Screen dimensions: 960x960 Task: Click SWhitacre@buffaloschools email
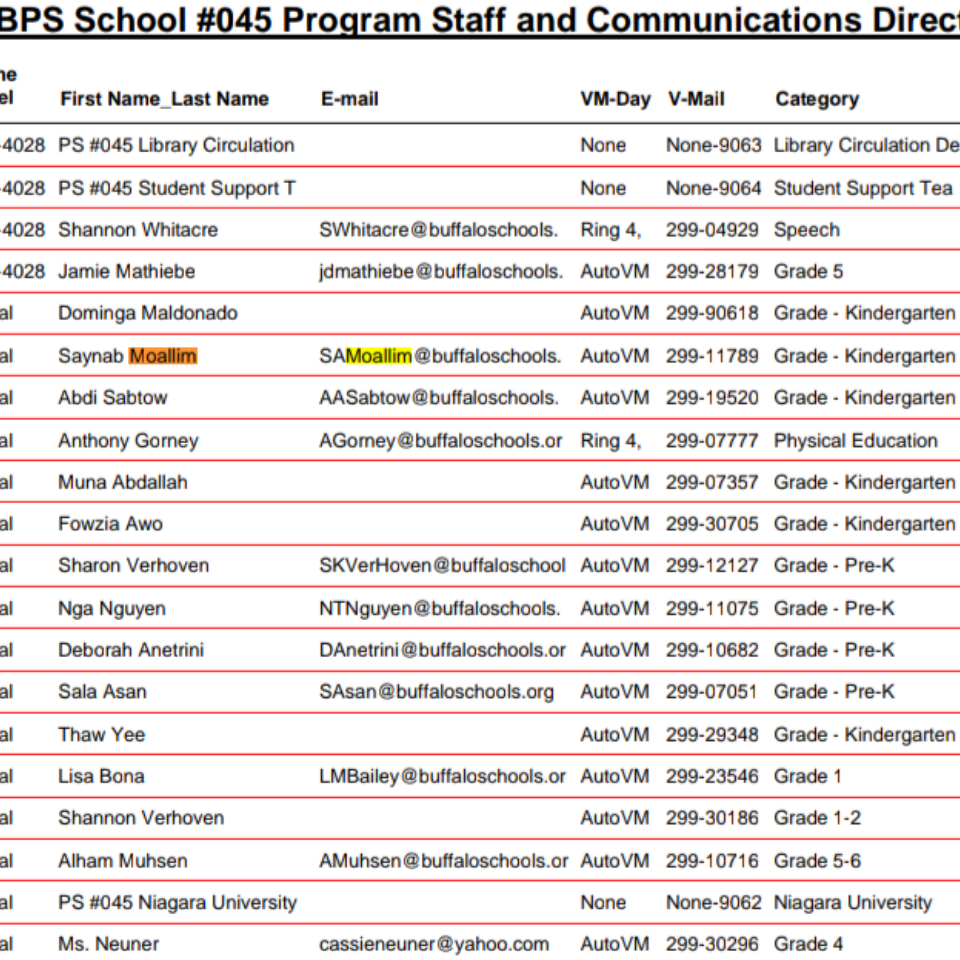point(438,230)
